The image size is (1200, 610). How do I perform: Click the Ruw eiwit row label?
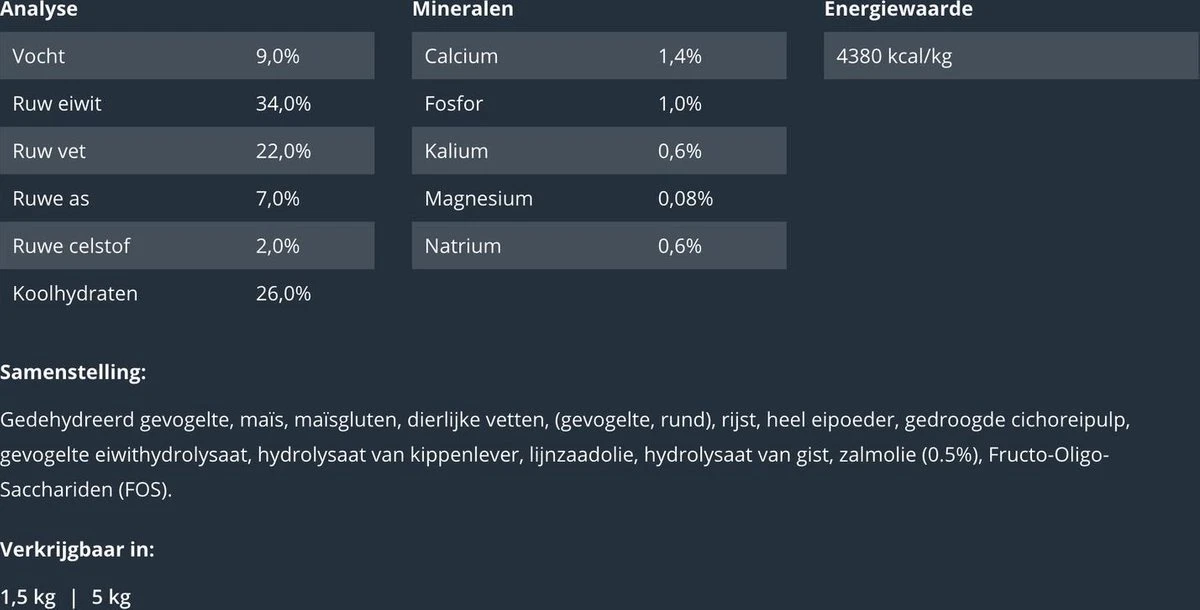(57, 104)
